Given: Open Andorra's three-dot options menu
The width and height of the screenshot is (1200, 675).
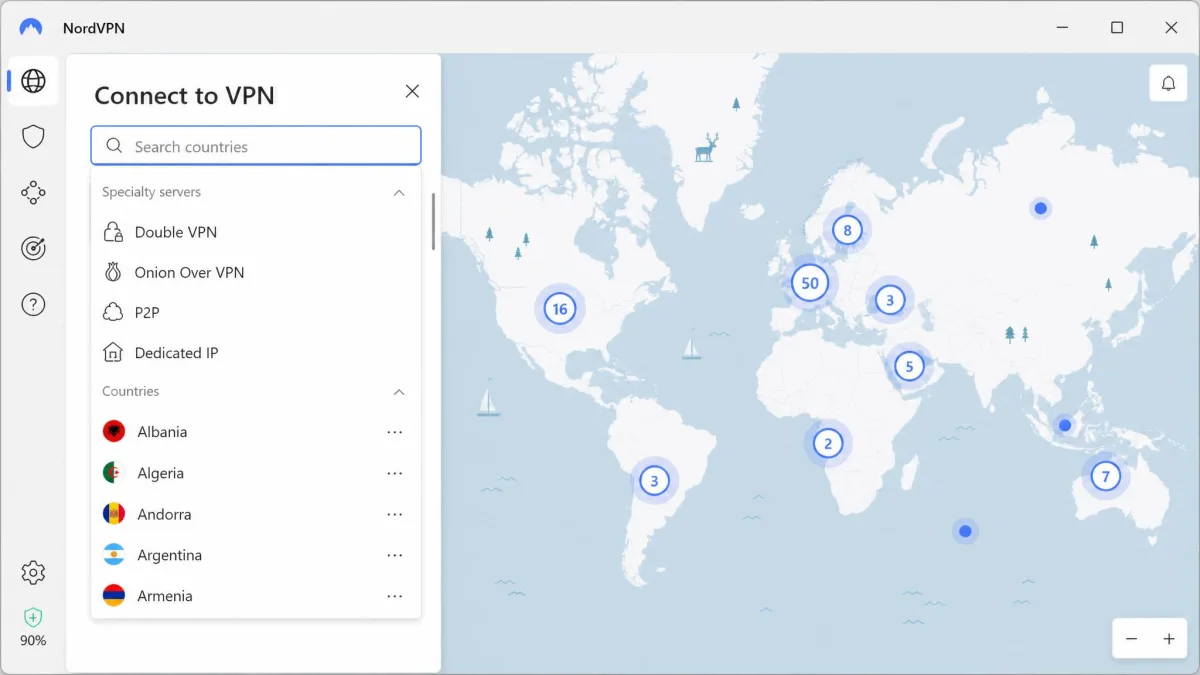Looking at the screenshot, I should [x=395, y=514].
